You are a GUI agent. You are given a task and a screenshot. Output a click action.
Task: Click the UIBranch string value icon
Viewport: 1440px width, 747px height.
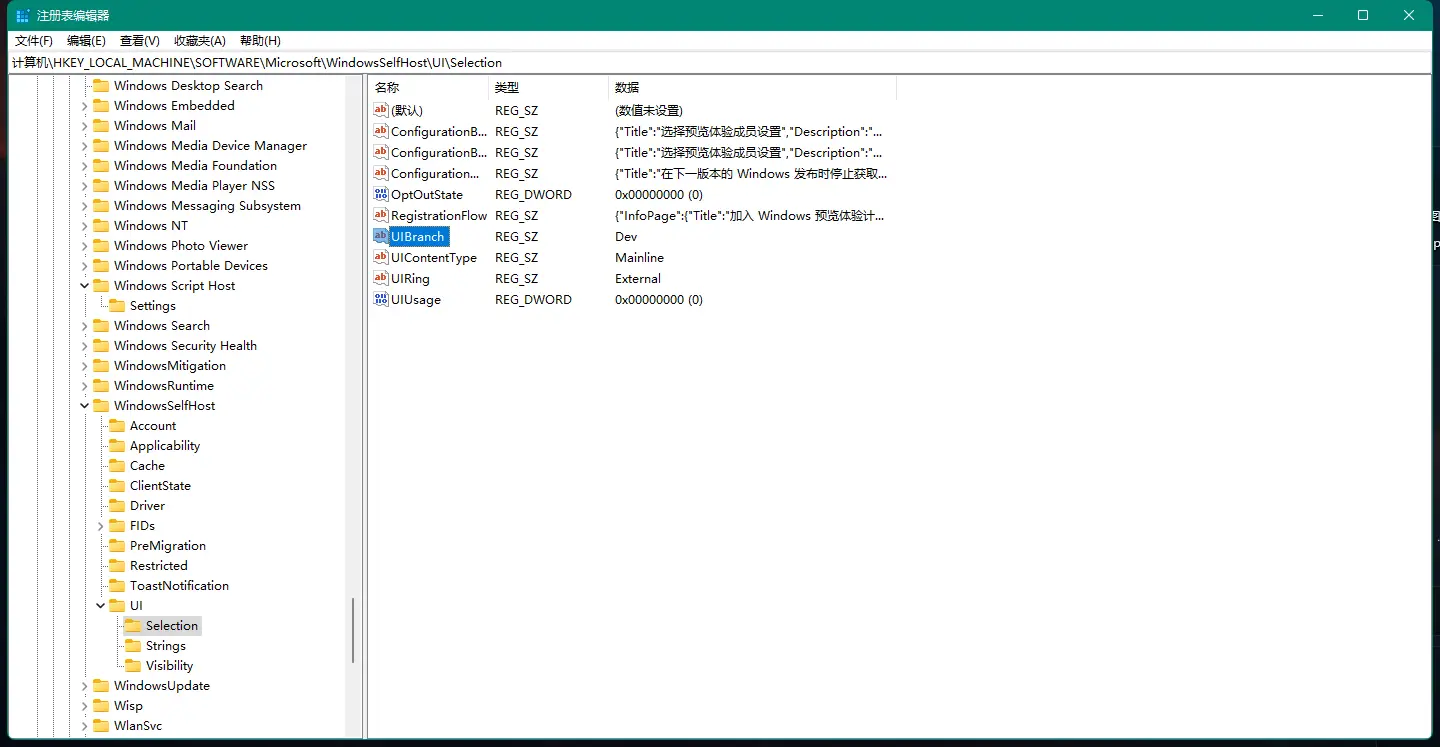tap(380, 236)
